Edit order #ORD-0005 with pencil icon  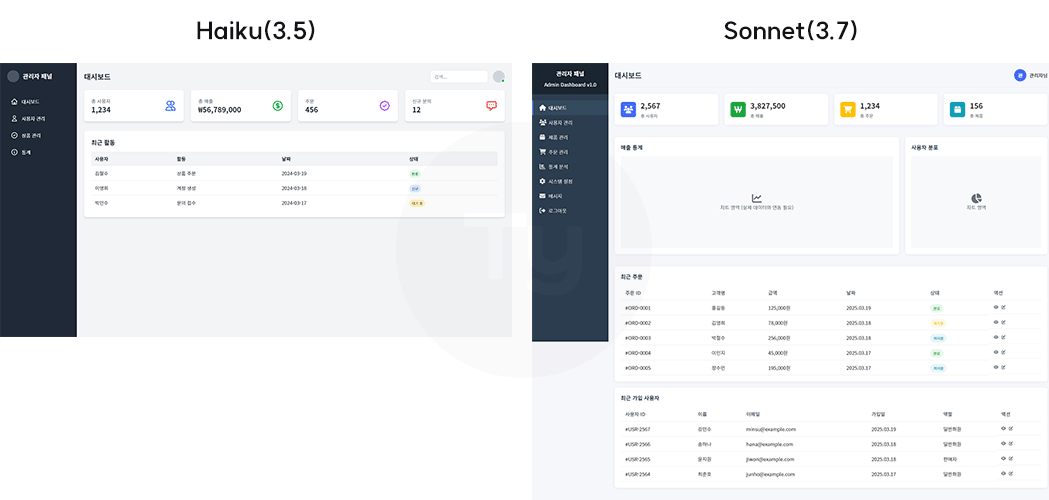1004,367
